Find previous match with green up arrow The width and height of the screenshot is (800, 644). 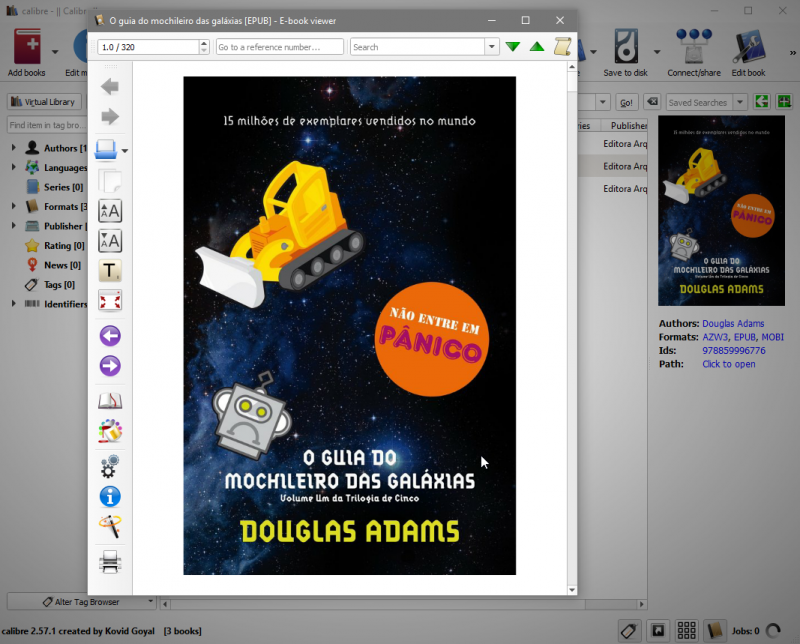(537, 47)
